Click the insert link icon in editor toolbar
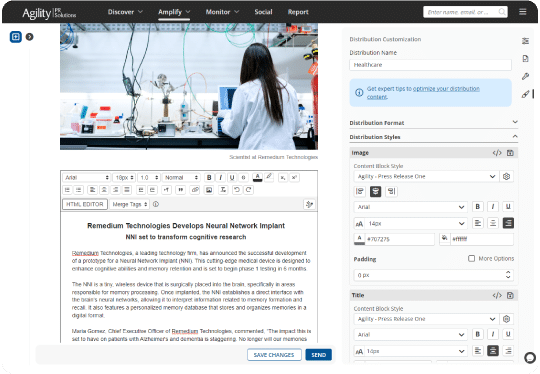Image resolution: width=540 pixels, height=374 pixels. click(x=195, y=190)
